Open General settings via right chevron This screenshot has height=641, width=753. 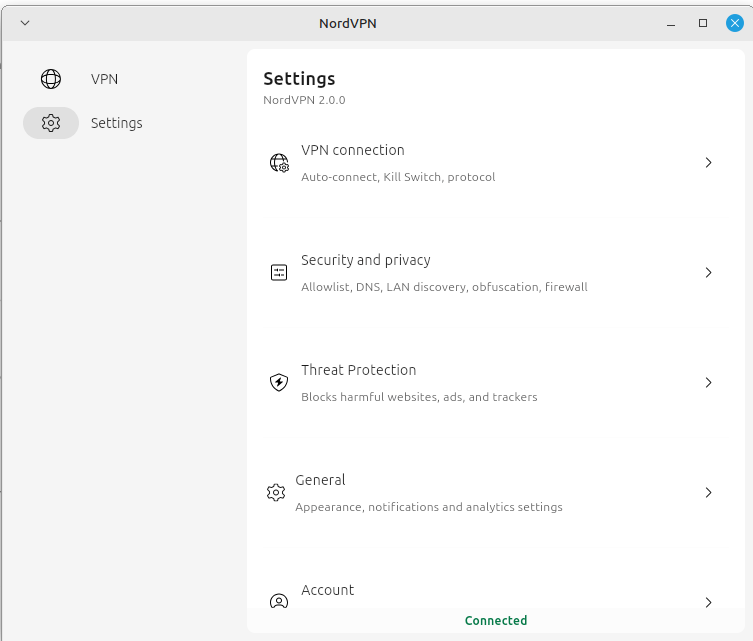click(708, 493)
